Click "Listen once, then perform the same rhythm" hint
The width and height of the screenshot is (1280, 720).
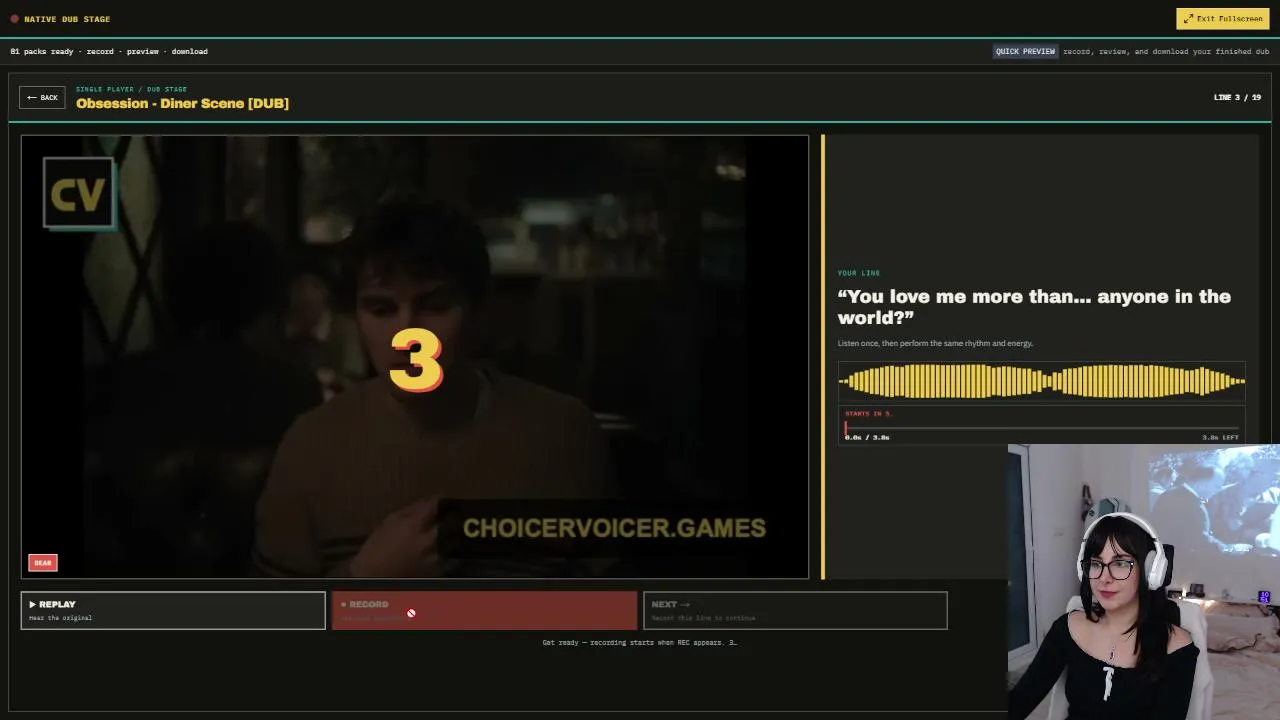pyautogui.click(x=935, y=343)
